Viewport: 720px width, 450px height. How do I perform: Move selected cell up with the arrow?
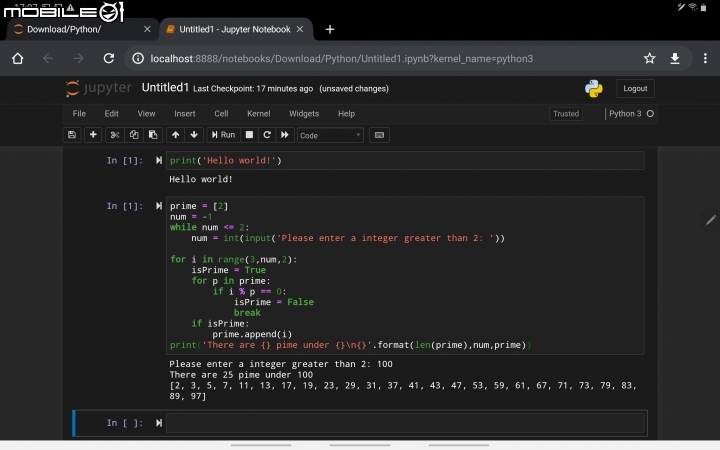tap(175, 135)
